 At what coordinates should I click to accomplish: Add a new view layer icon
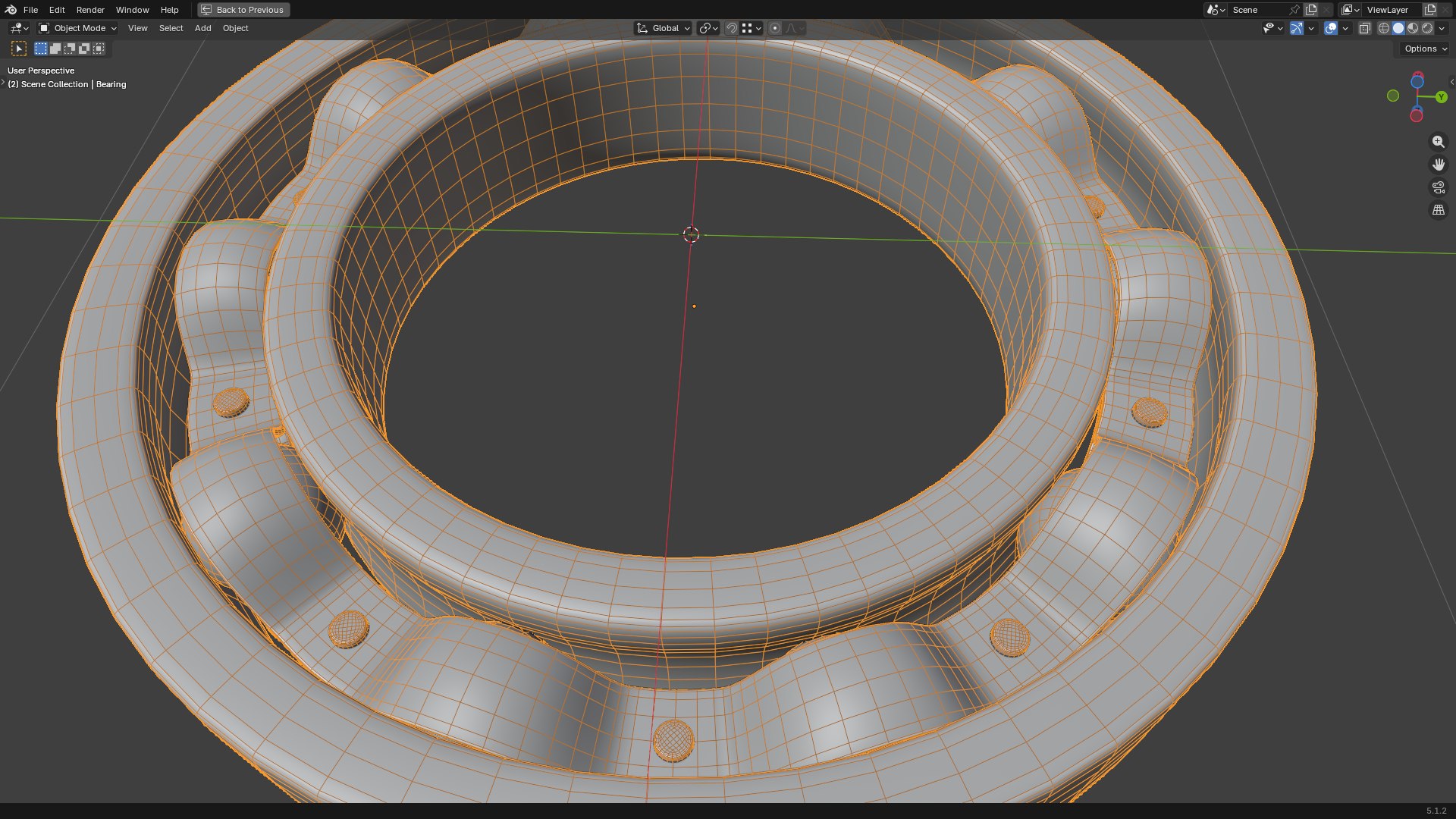[x=1430, y=10]
